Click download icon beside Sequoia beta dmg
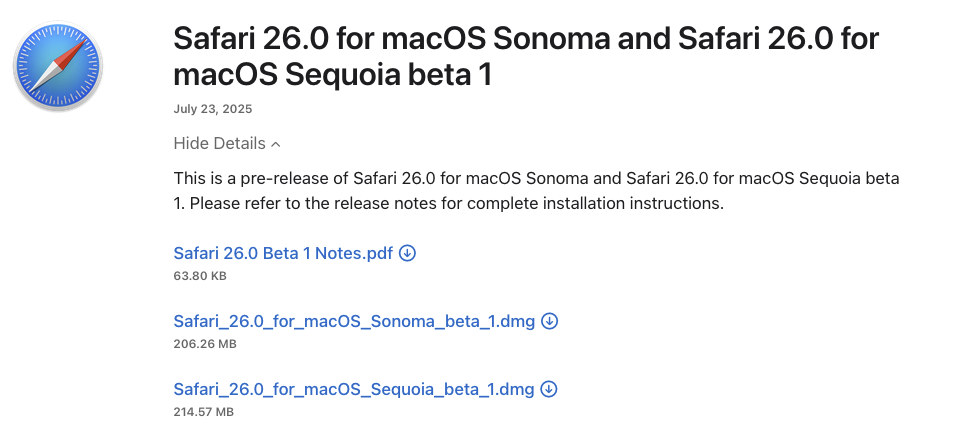The width and height of the screenshot is (967, 434). pyautogui.click(x=548, y=389)
